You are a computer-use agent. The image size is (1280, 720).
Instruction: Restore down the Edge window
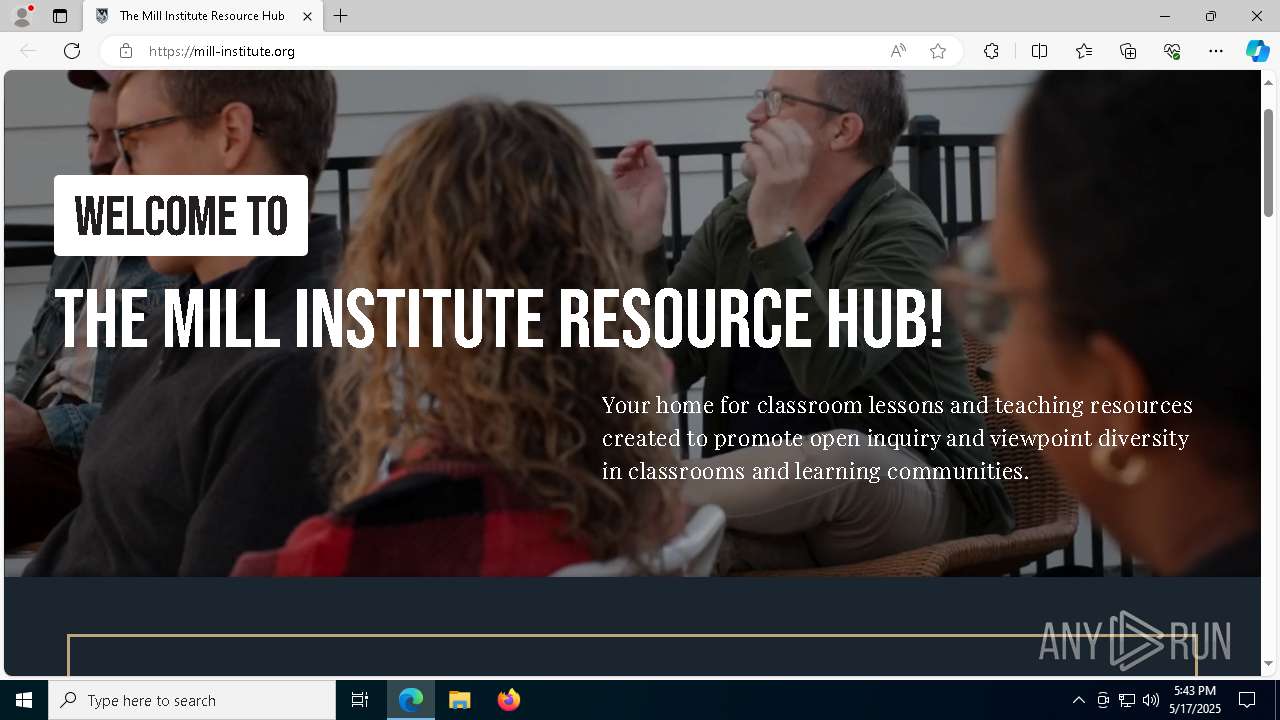click(x=1211, y=16)
